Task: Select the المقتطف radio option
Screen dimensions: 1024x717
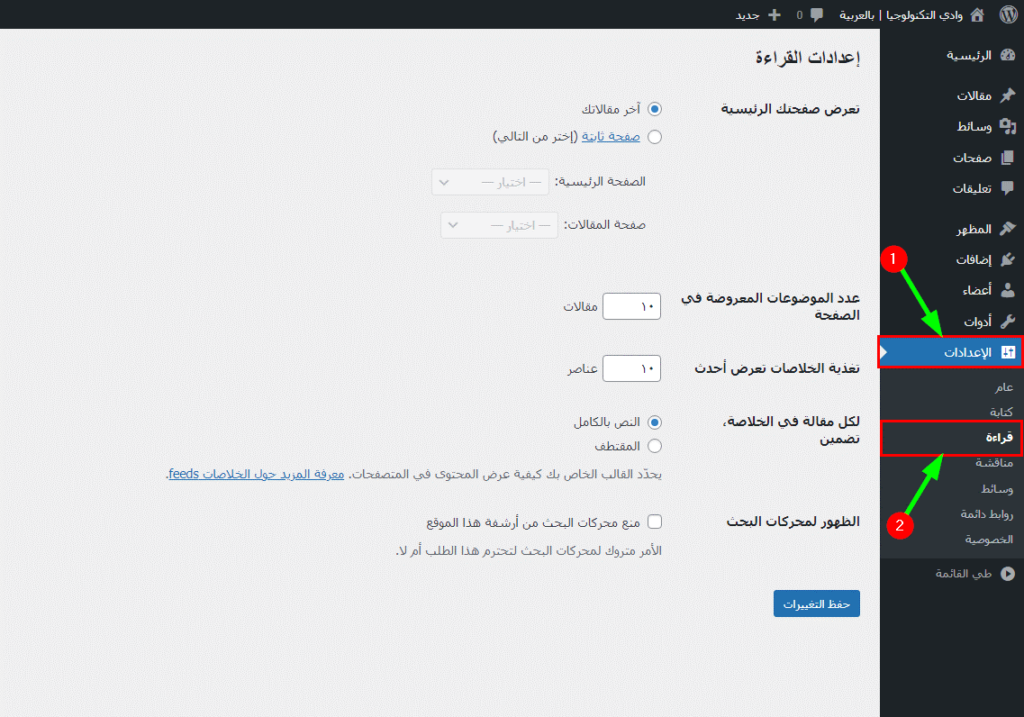Action: pos(654,446)
